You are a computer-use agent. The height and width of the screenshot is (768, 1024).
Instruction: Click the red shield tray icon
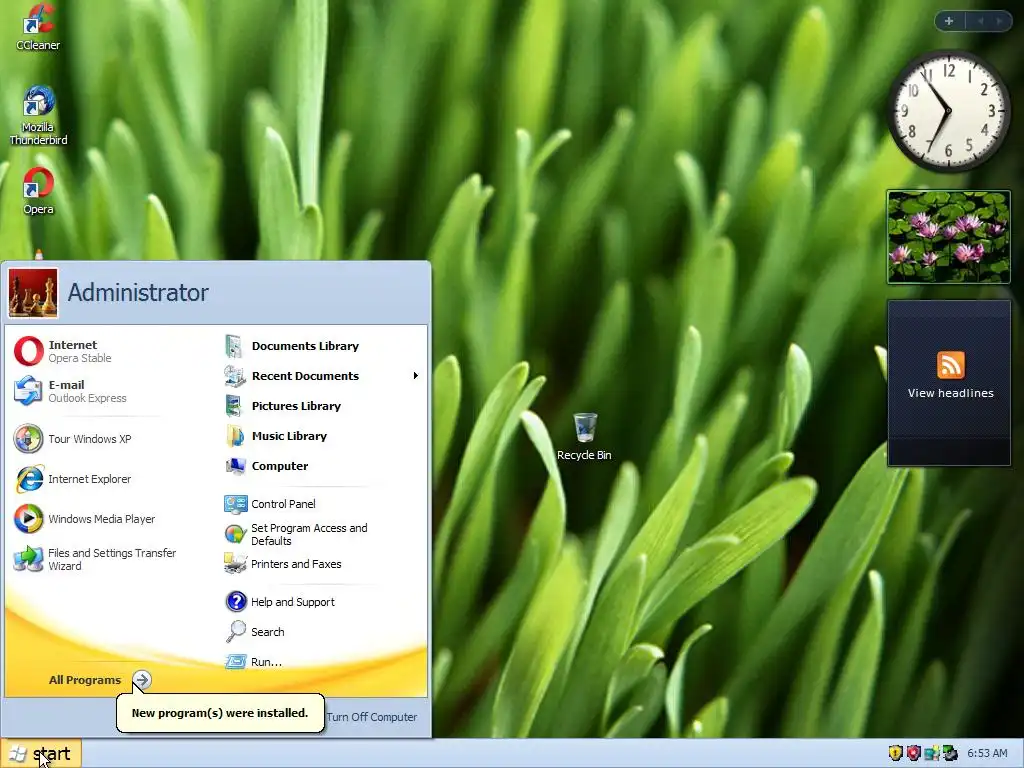[x=914, y=754]
